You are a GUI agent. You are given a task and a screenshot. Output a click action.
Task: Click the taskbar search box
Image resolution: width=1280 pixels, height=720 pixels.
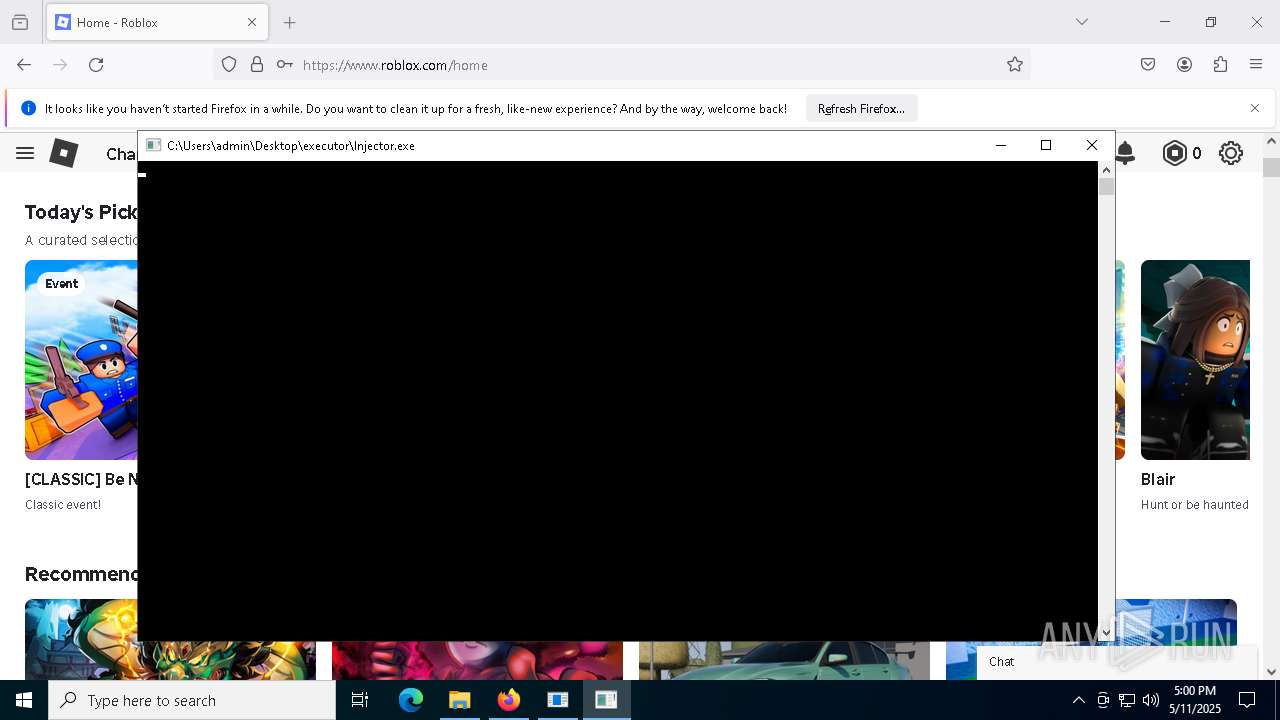(x=192, y=700)
